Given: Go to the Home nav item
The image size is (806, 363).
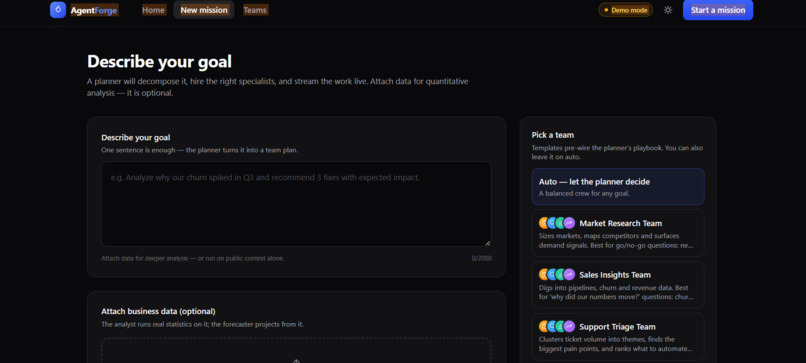Looking at the screenshot, I should [153, 10].
